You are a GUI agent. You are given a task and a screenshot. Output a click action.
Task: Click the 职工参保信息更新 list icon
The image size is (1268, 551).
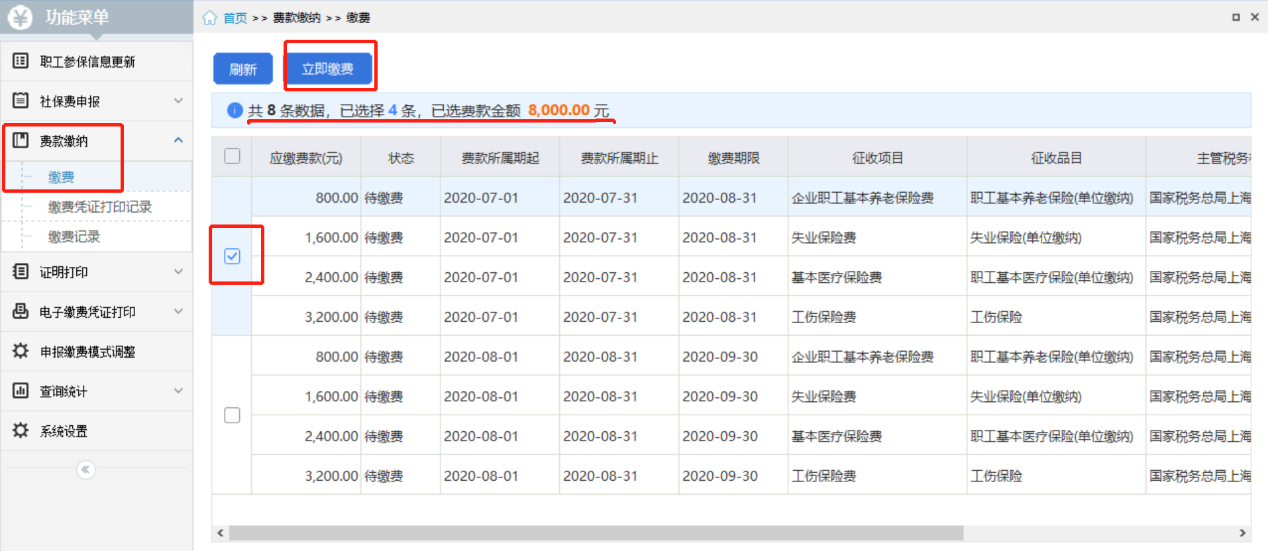click(x=20, y=61)
